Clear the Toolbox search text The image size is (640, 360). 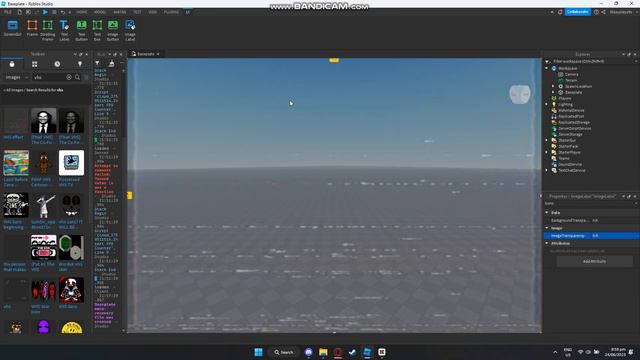pos(69,77)
